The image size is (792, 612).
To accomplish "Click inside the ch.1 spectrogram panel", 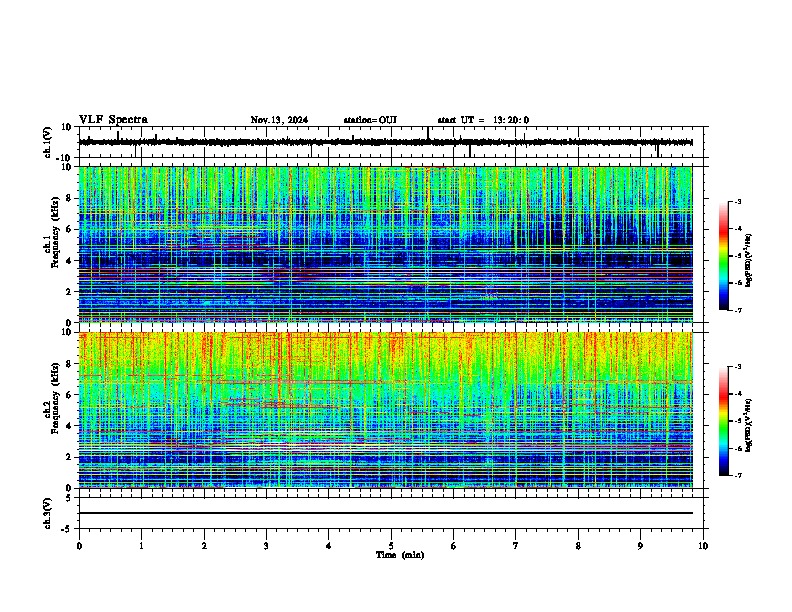I will (386, 244).
